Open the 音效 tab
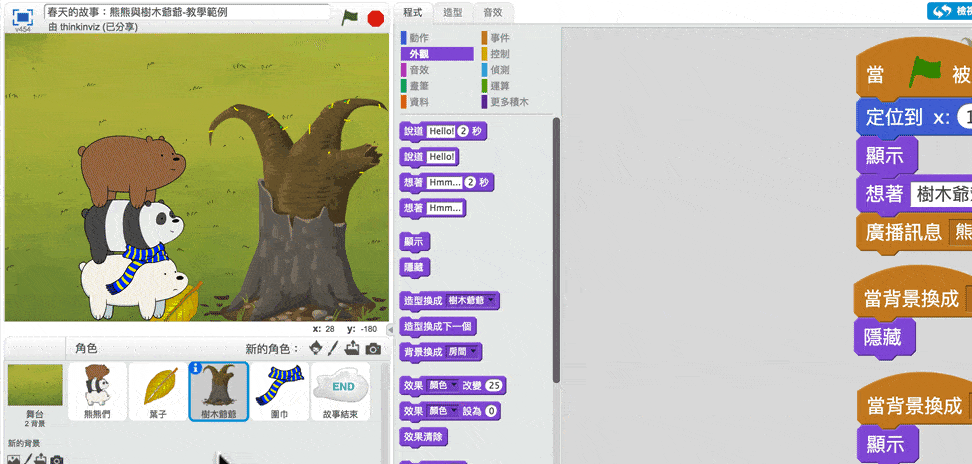Viewport: 972px width, 464px height. [x=493, y=12]
